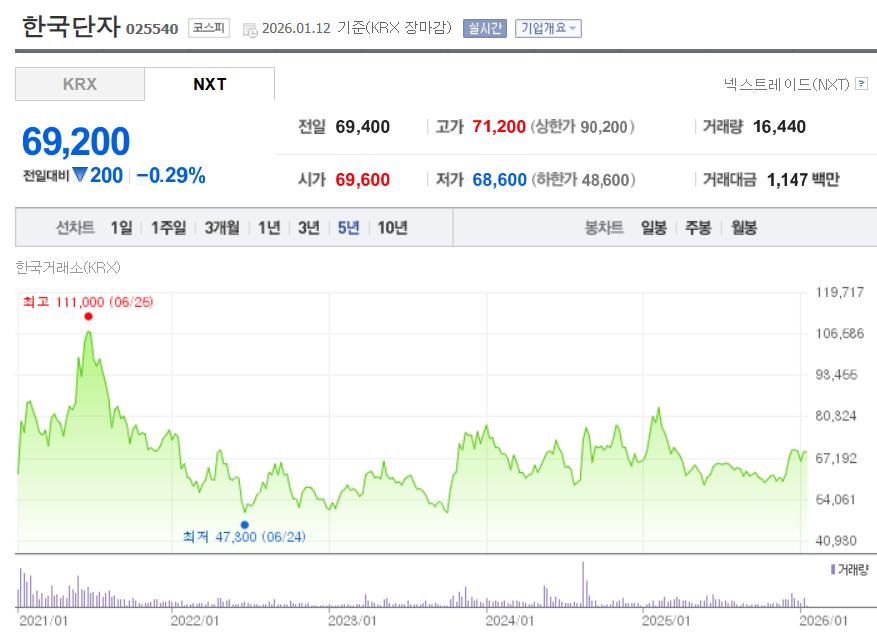
Task: Click the trading volume value 16,440
Action: (x=779, y=127)
